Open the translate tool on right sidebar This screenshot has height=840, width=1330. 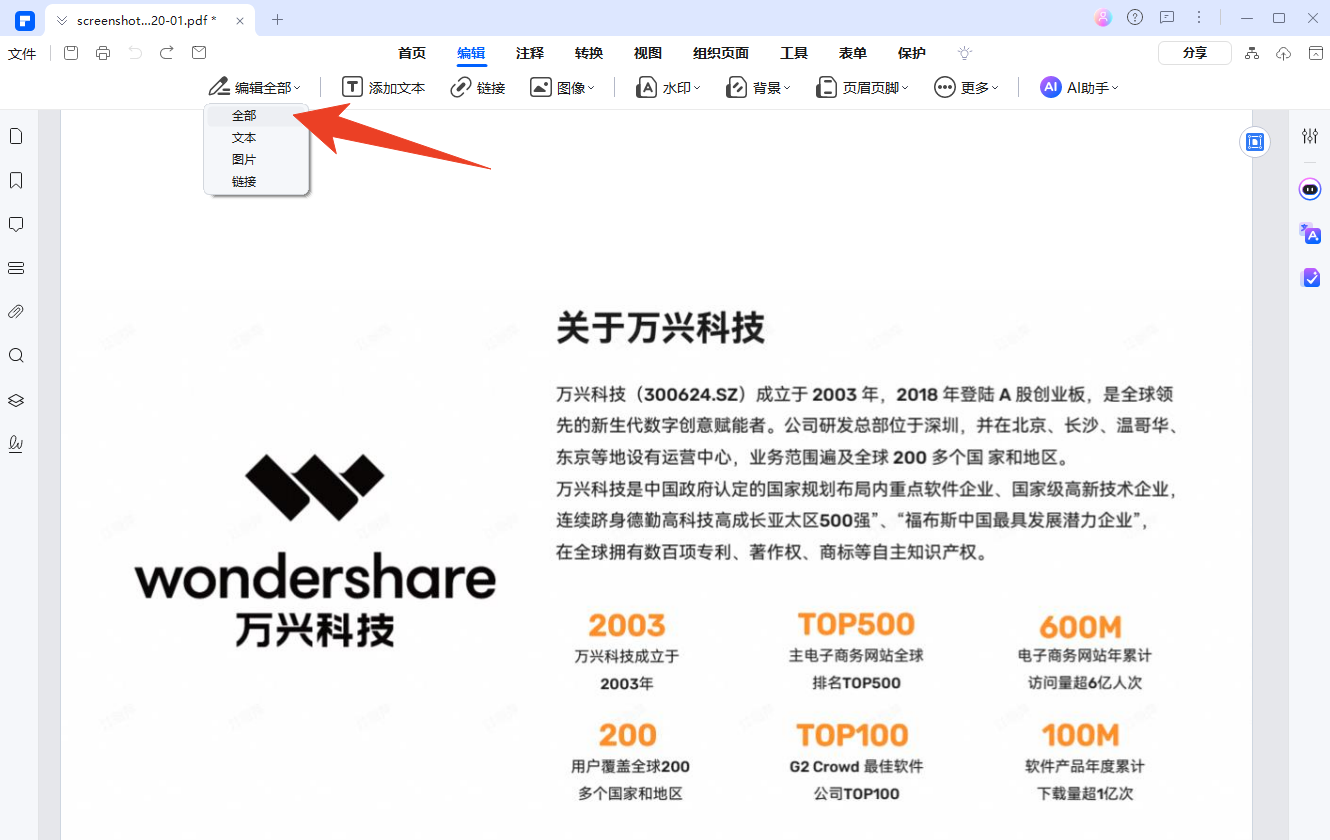(x=1310, y=234)
